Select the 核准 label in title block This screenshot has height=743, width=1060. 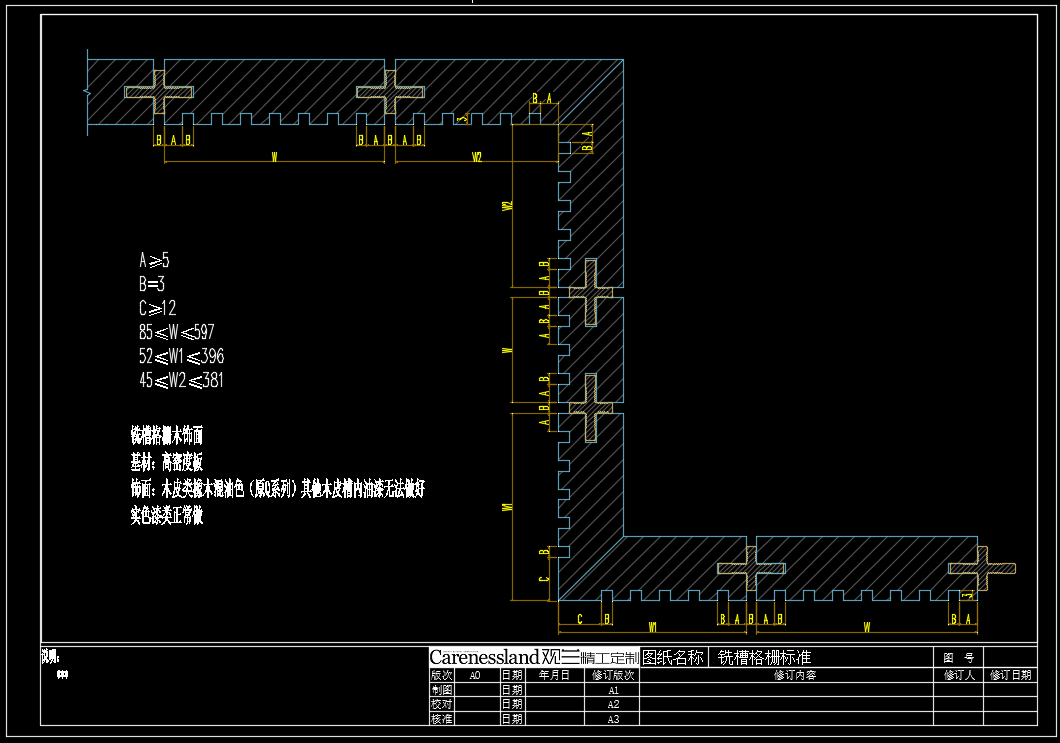pyautogui.click(x=442, y=718)
